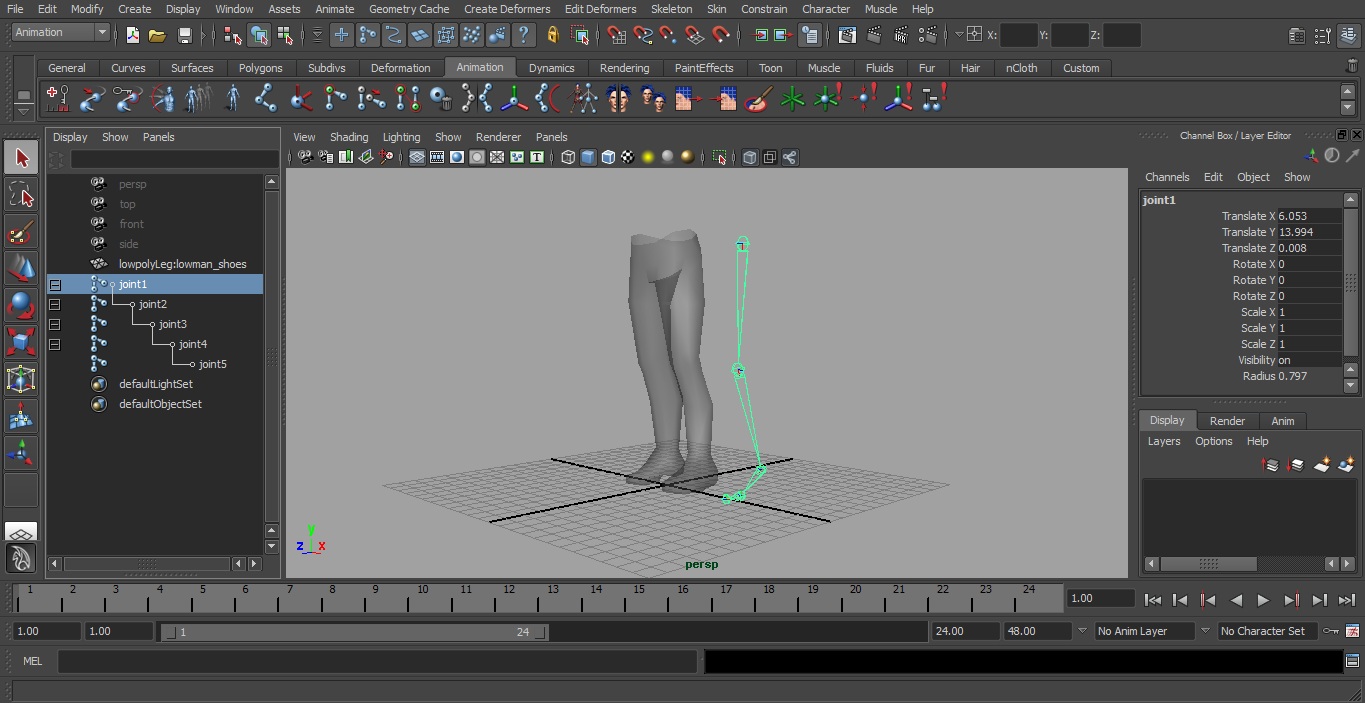Click the Use all lights yellow sphere

point(648,157)
